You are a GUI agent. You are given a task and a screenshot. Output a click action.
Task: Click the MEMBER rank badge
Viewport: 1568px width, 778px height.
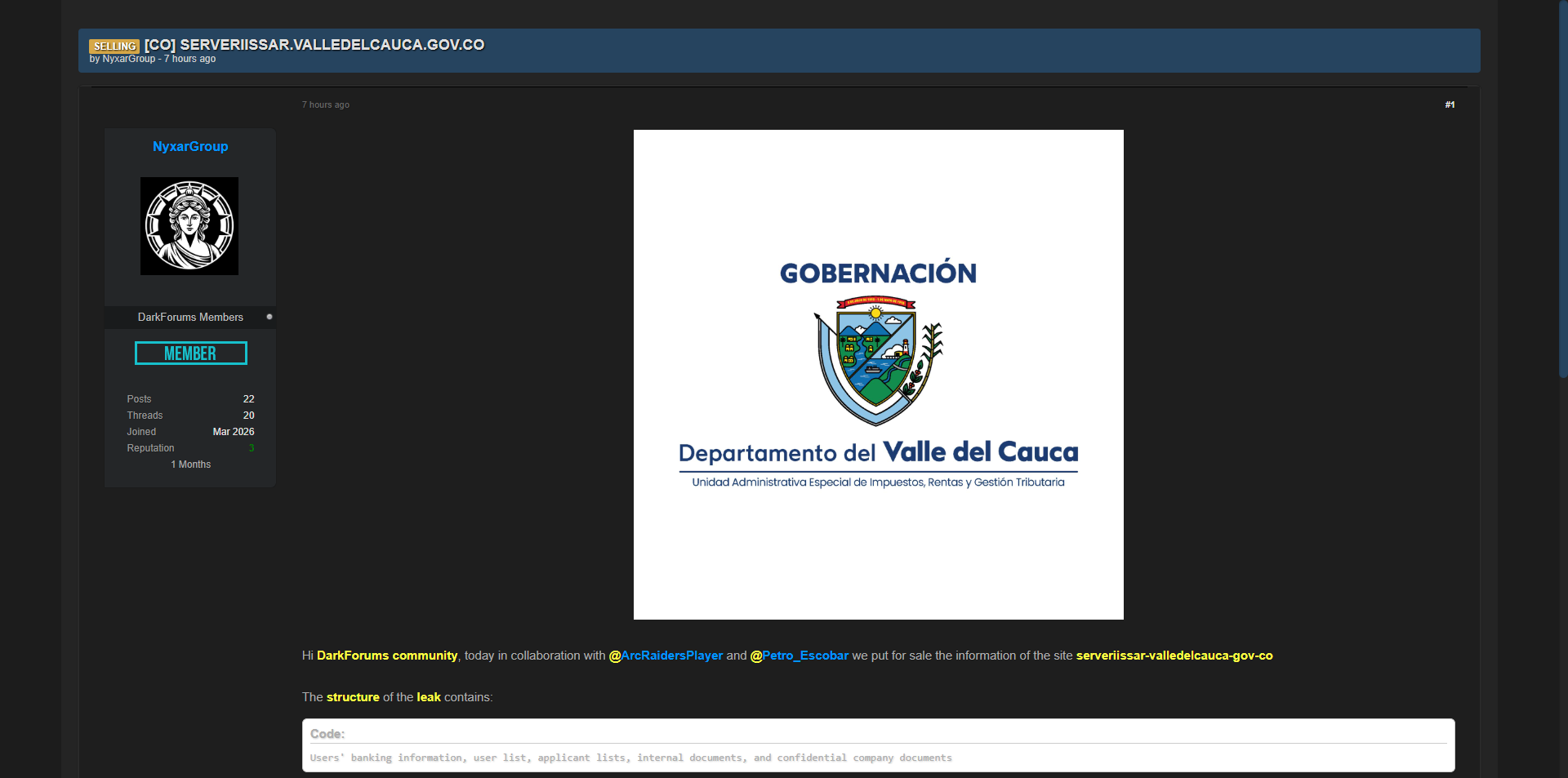(190, 353)
